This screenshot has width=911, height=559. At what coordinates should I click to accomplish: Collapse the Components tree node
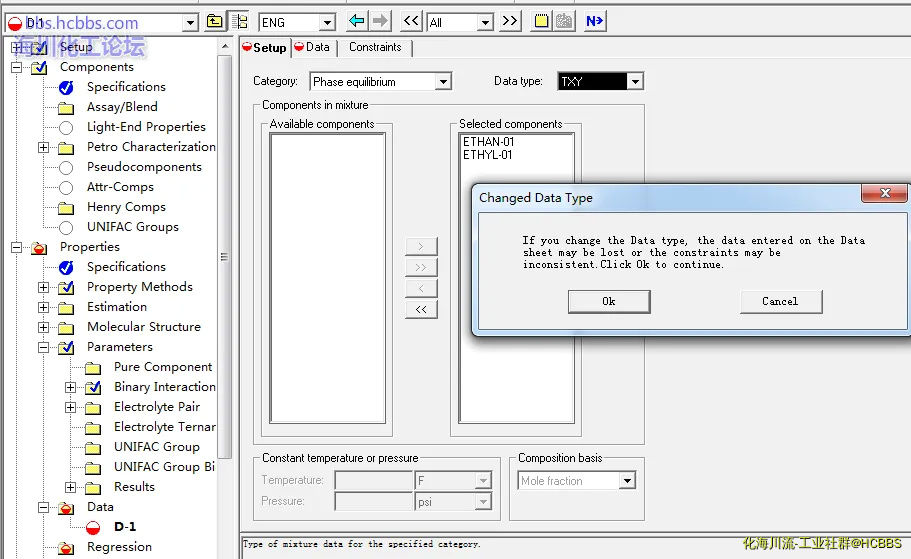pyautogui.click(x=16, y=67)
